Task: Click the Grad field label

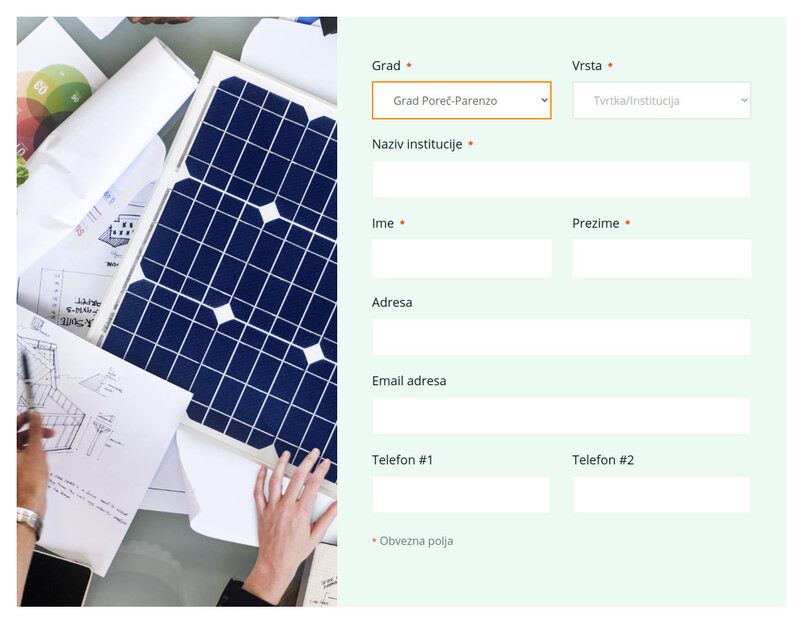Action: coord(386,66)
